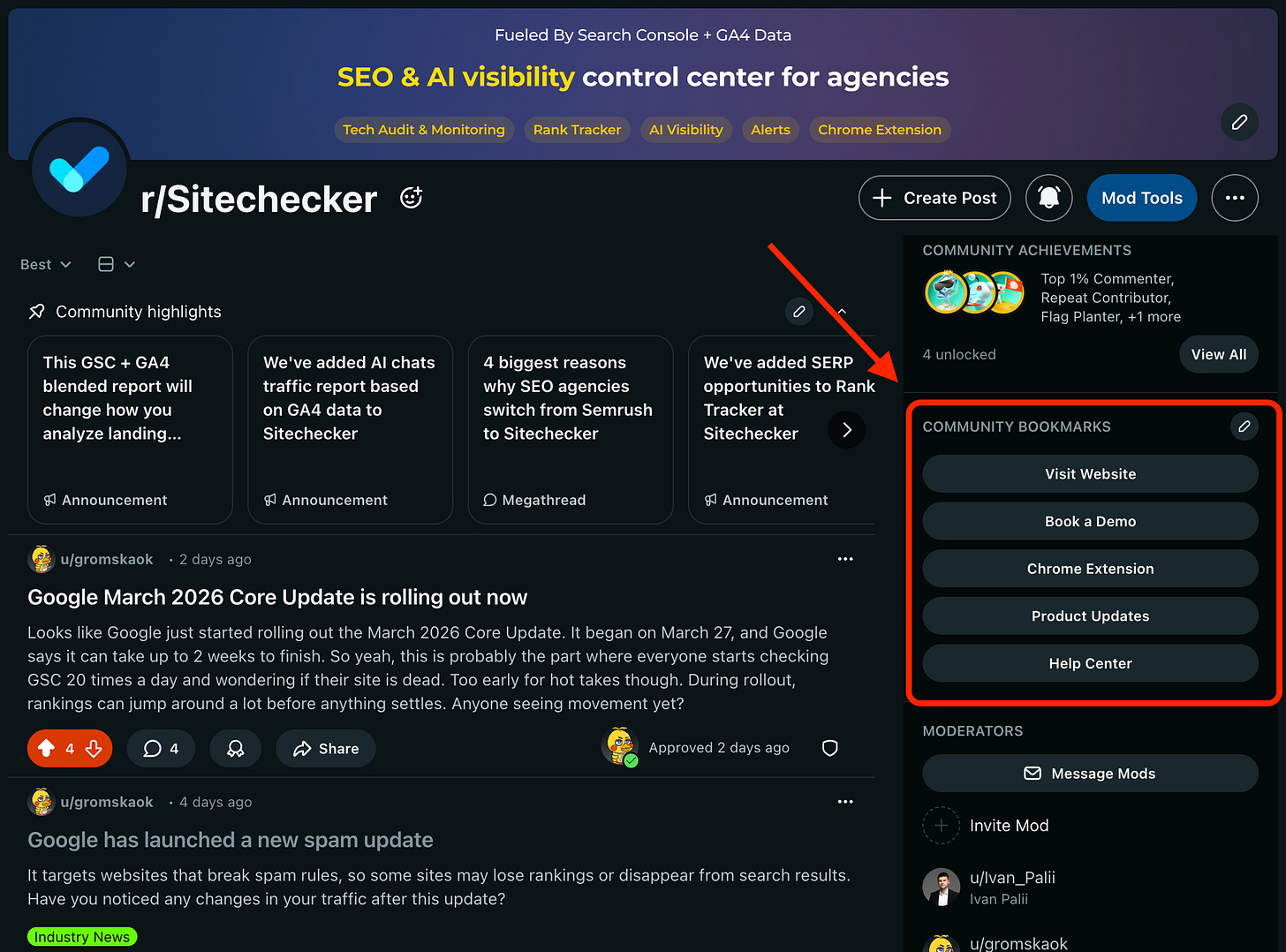Screen dimensions: 1286x952
Task: Open the Book a Demo bookmark
Action: click(1090, 521)
